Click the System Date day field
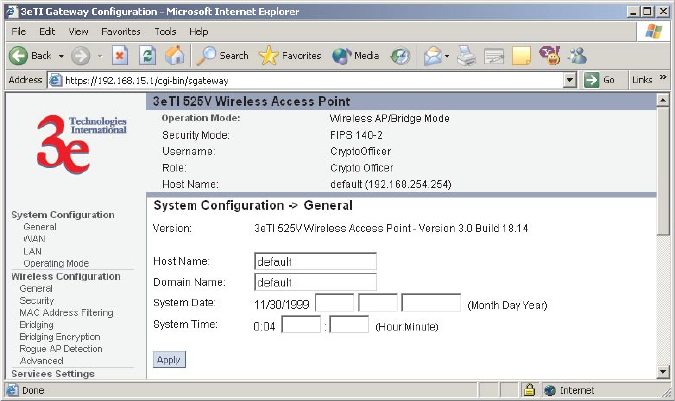Image resolution: width=675 pixels, height=401 pixels. pos(378,302)
